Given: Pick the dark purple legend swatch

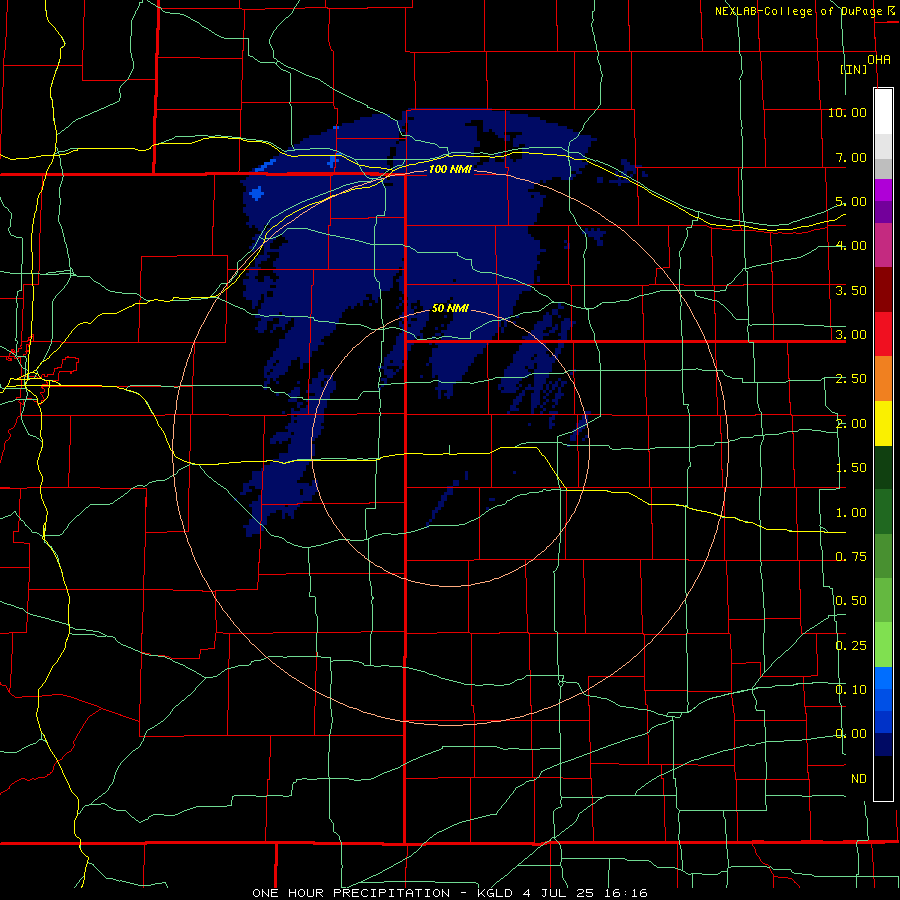Looking at the screenshot, I should [883, 212].
